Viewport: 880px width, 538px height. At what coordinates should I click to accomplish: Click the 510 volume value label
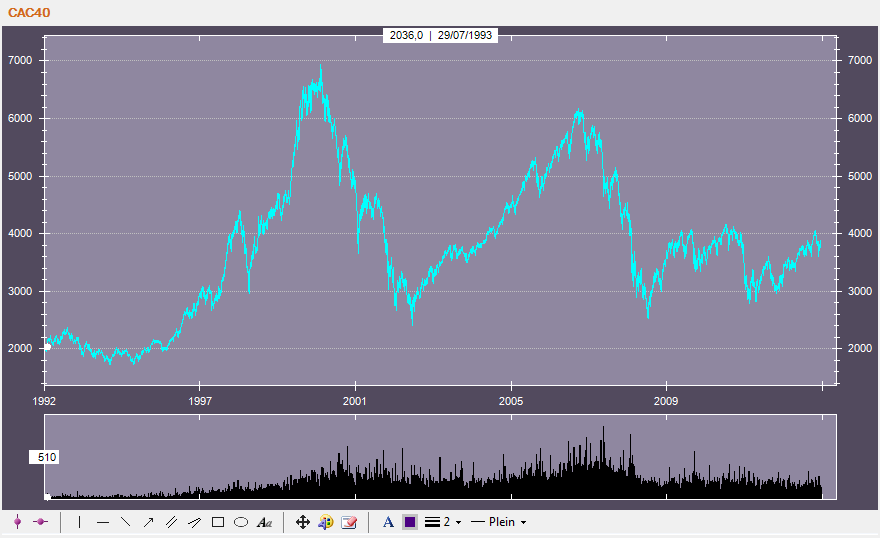[48, 457]
